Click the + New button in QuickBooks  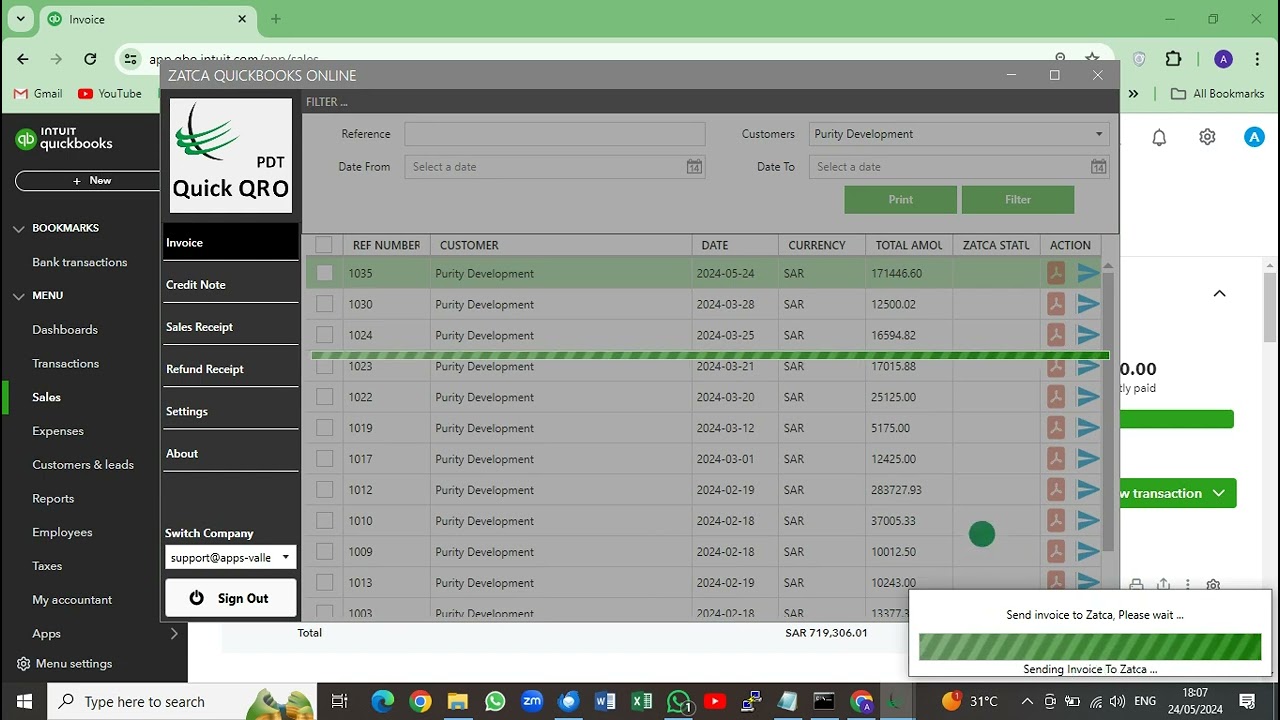[90, 181]
